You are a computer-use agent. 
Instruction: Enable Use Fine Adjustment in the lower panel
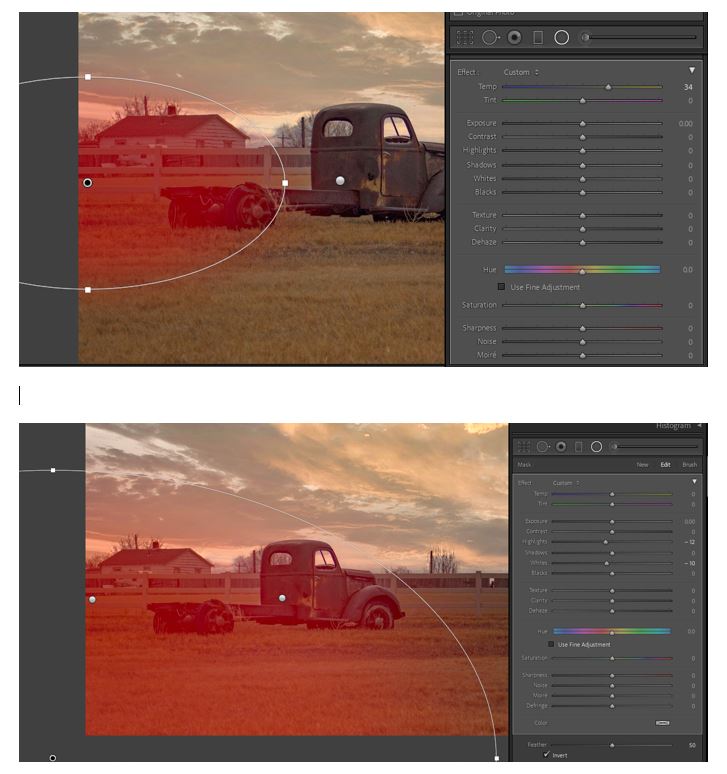pyautogui.click(x=551, y=645)
